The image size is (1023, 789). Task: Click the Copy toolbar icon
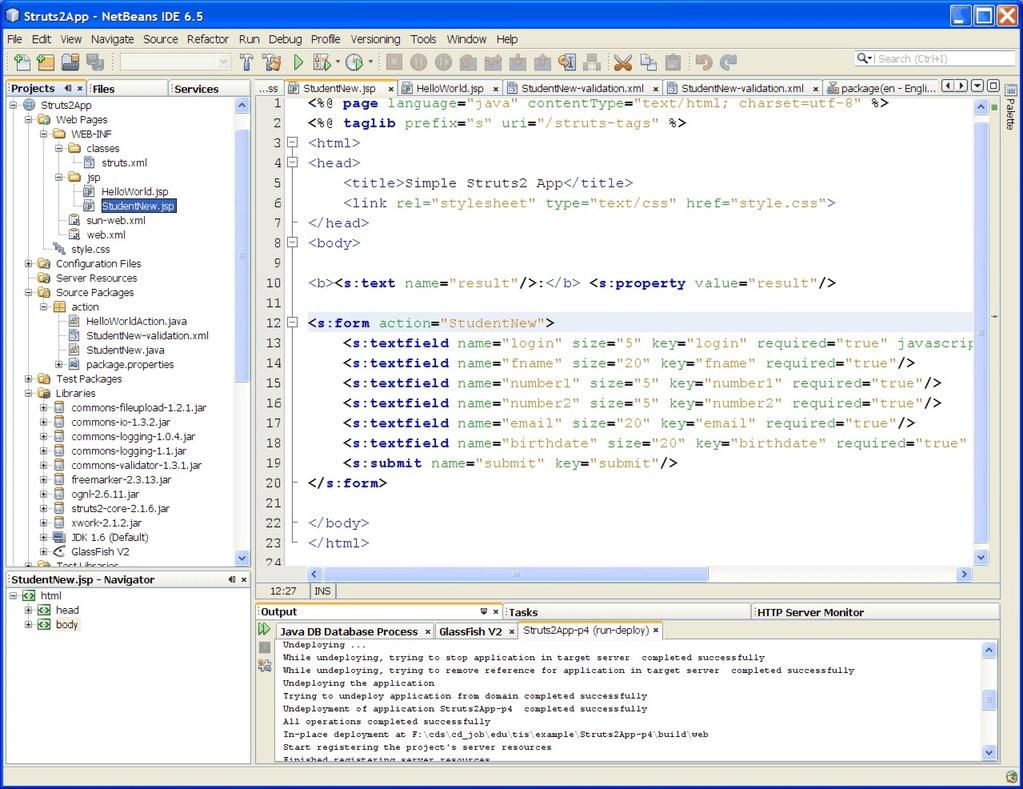tap(649, 62)
